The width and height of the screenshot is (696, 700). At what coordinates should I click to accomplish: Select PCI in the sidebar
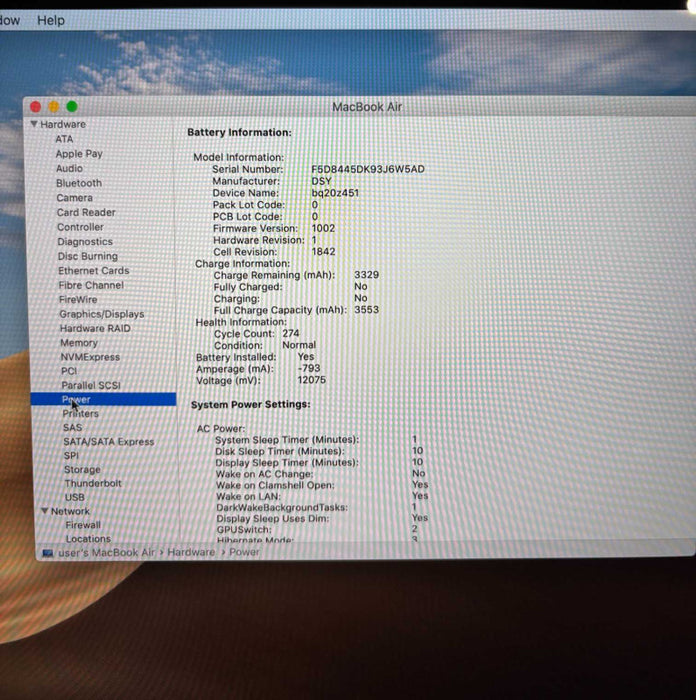[69, 371]
